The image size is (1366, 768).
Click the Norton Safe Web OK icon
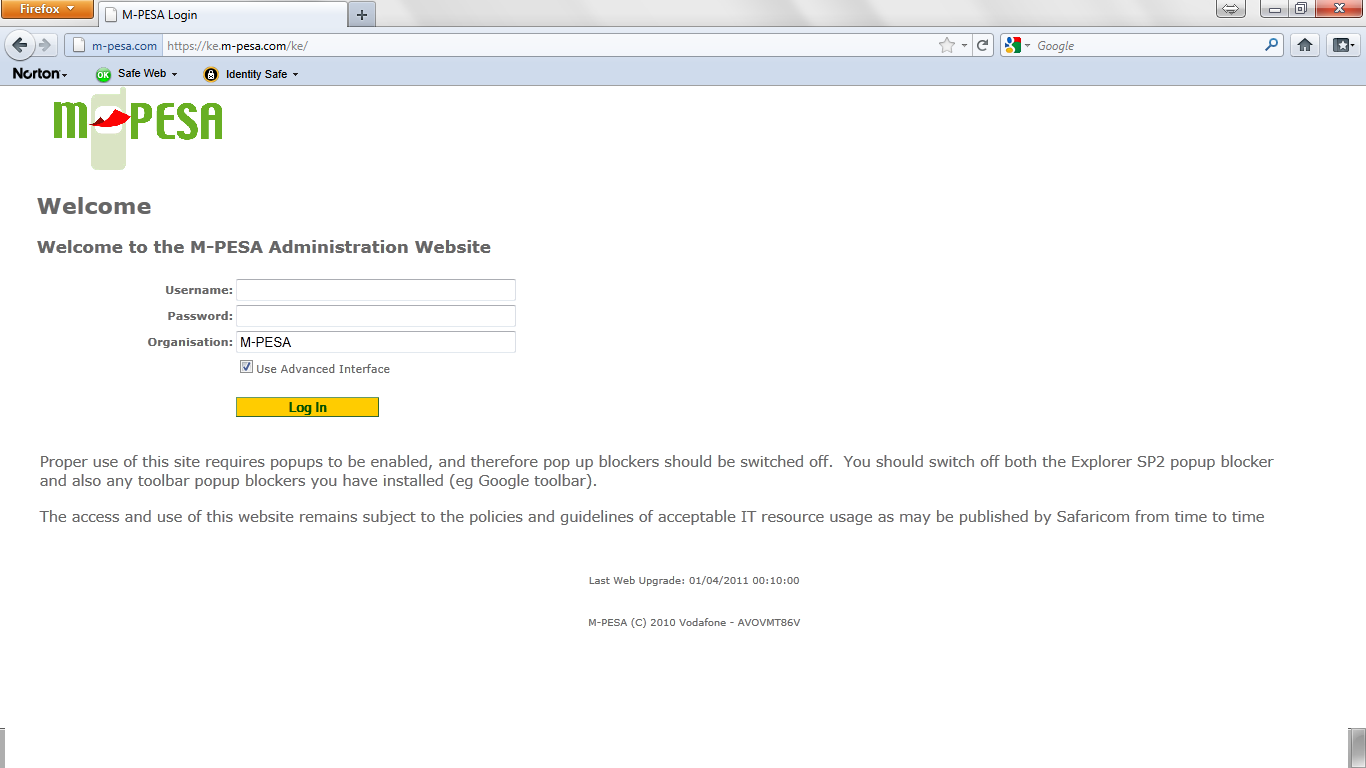point(103,74)
